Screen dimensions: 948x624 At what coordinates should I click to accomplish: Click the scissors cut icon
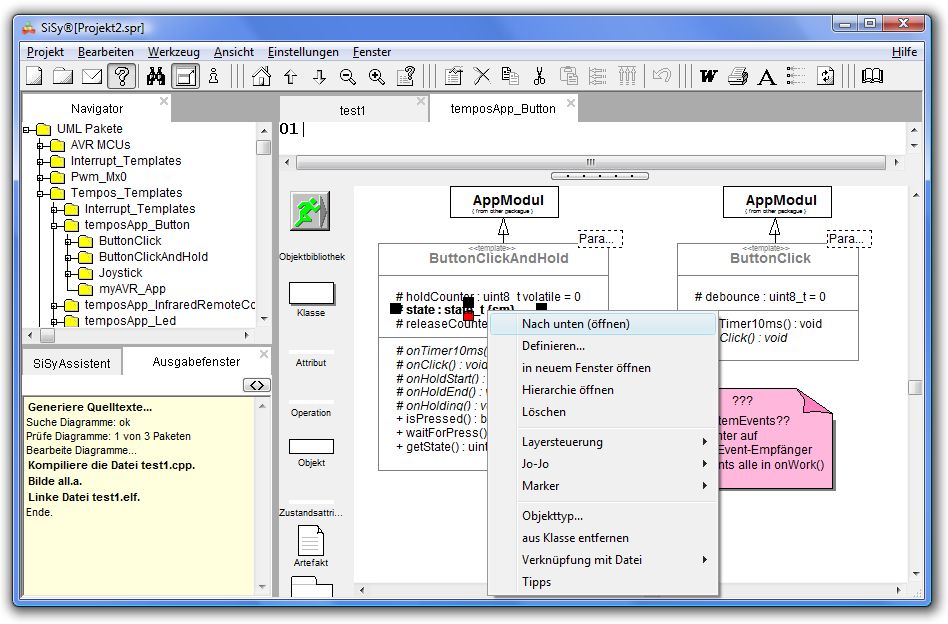point(539,76)
